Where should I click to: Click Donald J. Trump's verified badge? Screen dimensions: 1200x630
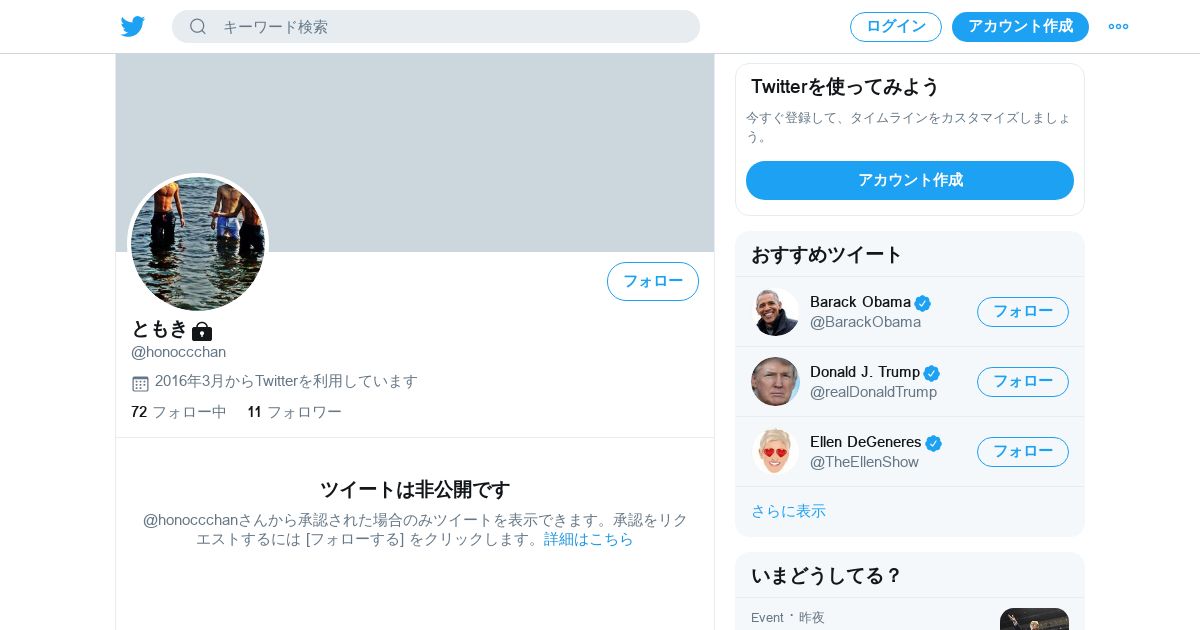(931, 373)
